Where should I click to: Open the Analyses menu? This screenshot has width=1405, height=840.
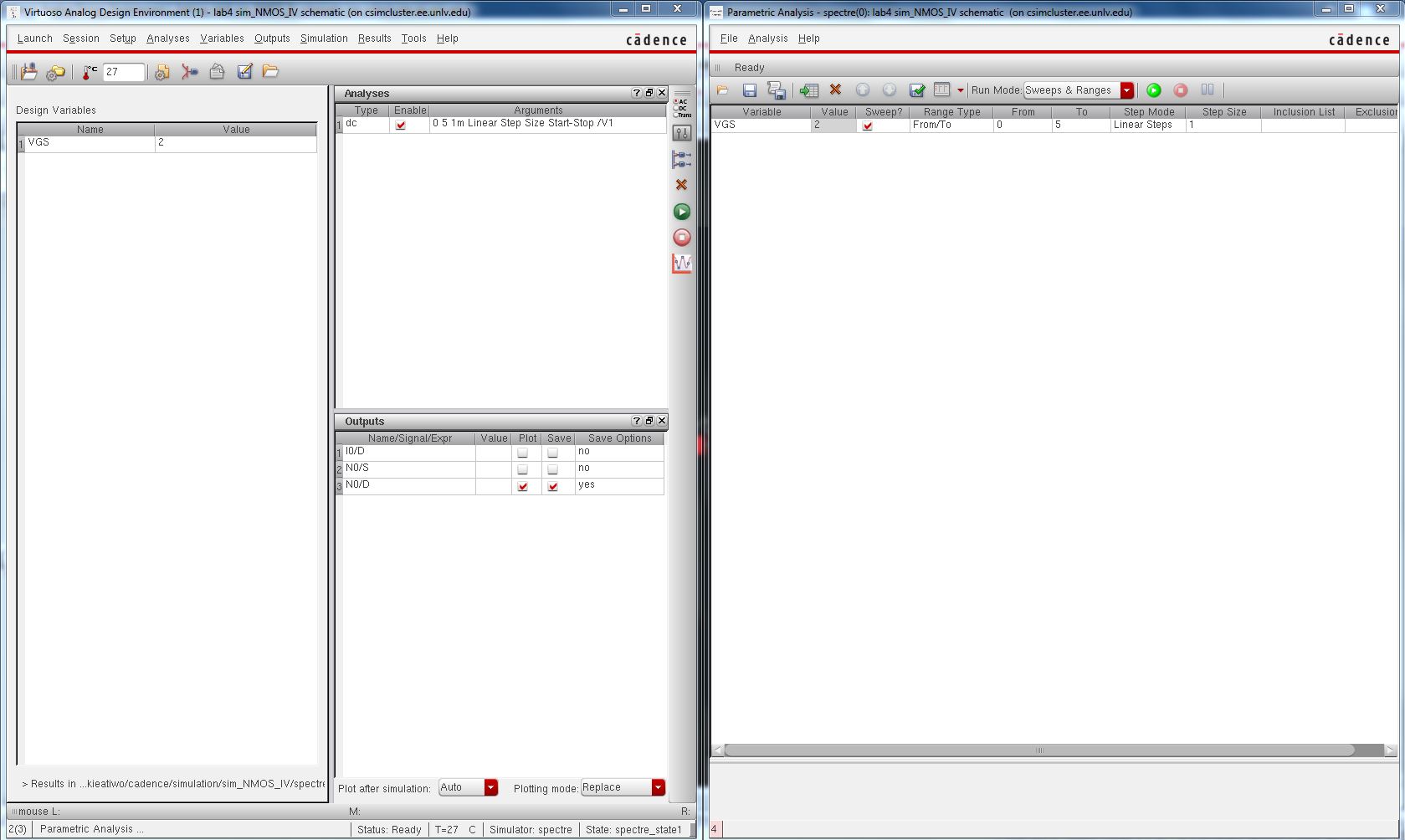[x=168, y=38]
